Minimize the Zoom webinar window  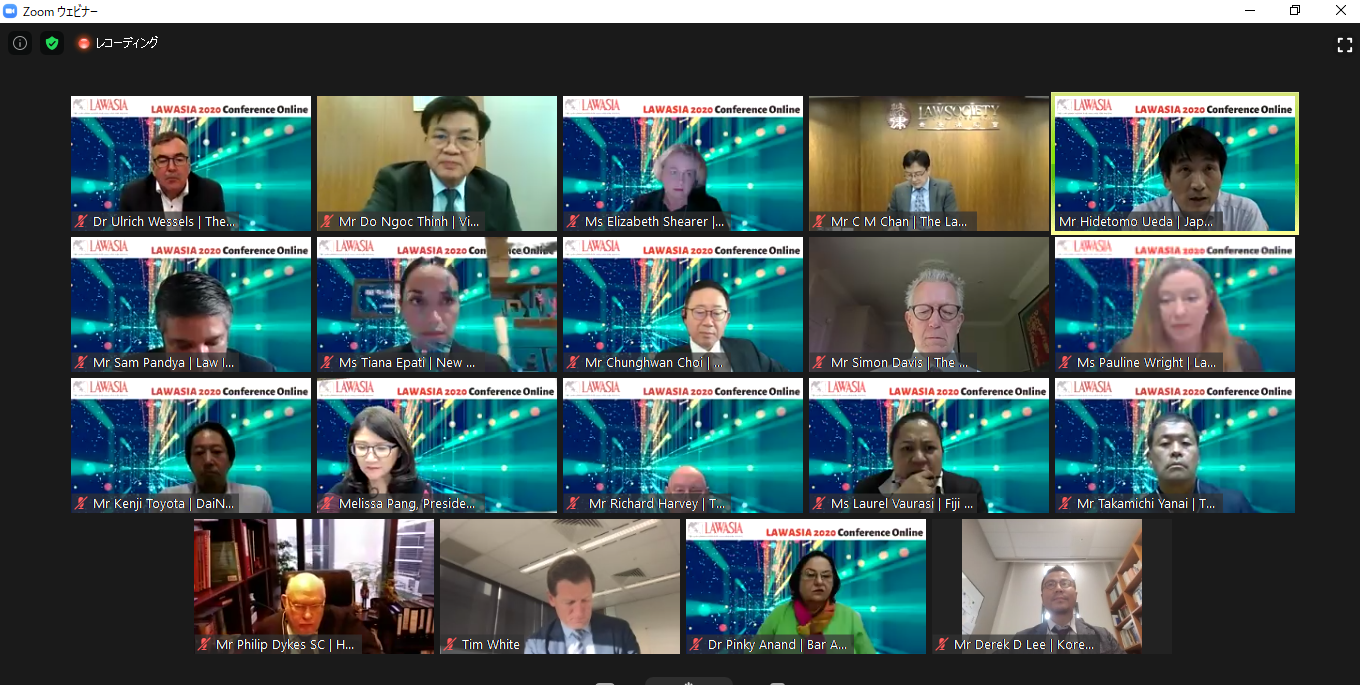1250,10
